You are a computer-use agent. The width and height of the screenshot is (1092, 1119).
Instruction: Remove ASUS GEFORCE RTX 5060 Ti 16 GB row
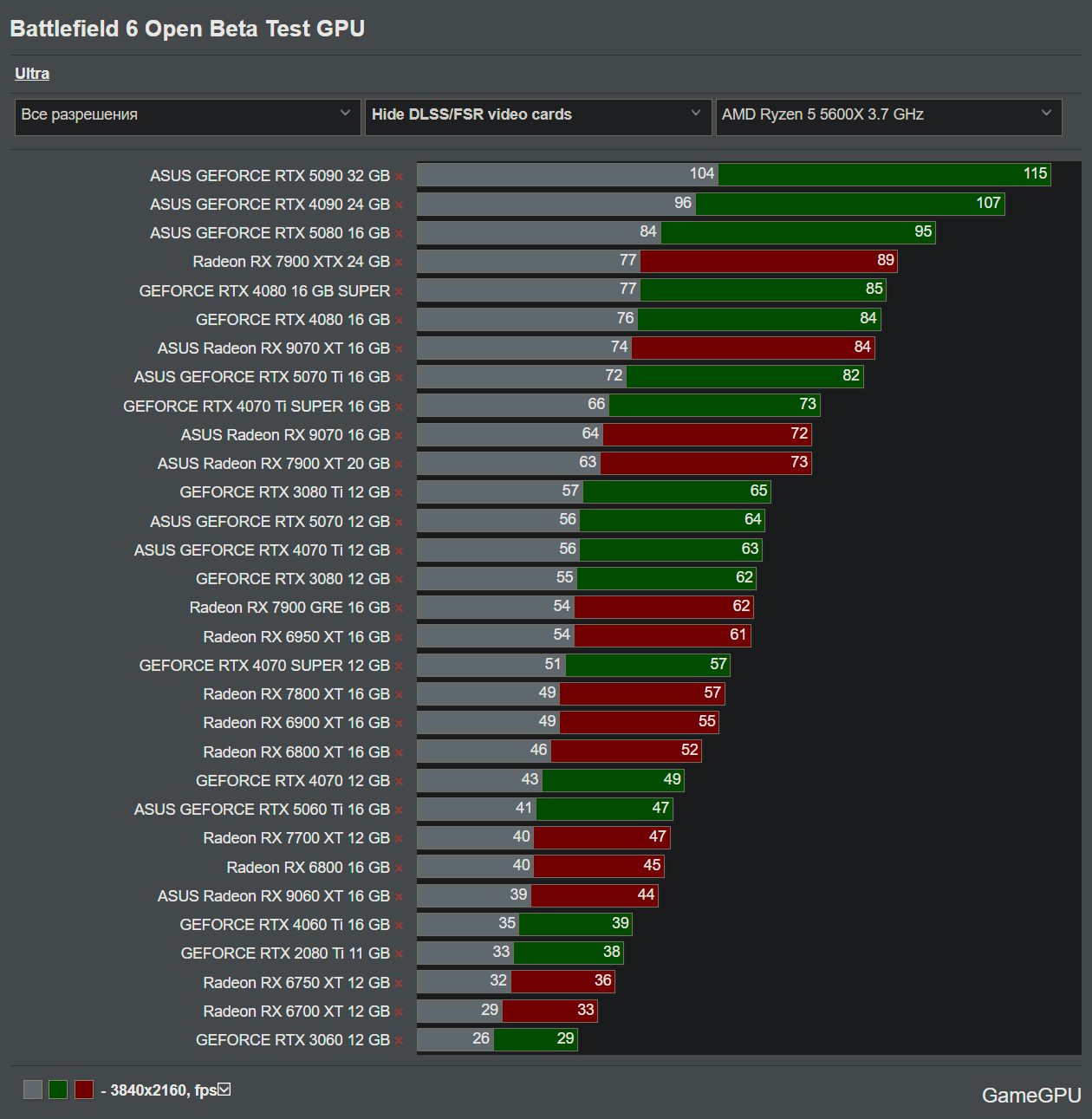(x=400, y=810)
